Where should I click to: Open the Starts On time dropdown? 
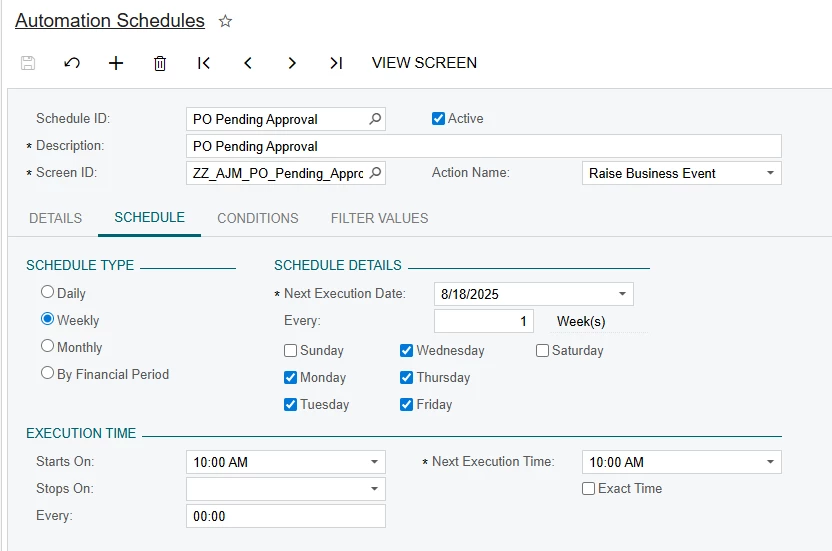374,462
